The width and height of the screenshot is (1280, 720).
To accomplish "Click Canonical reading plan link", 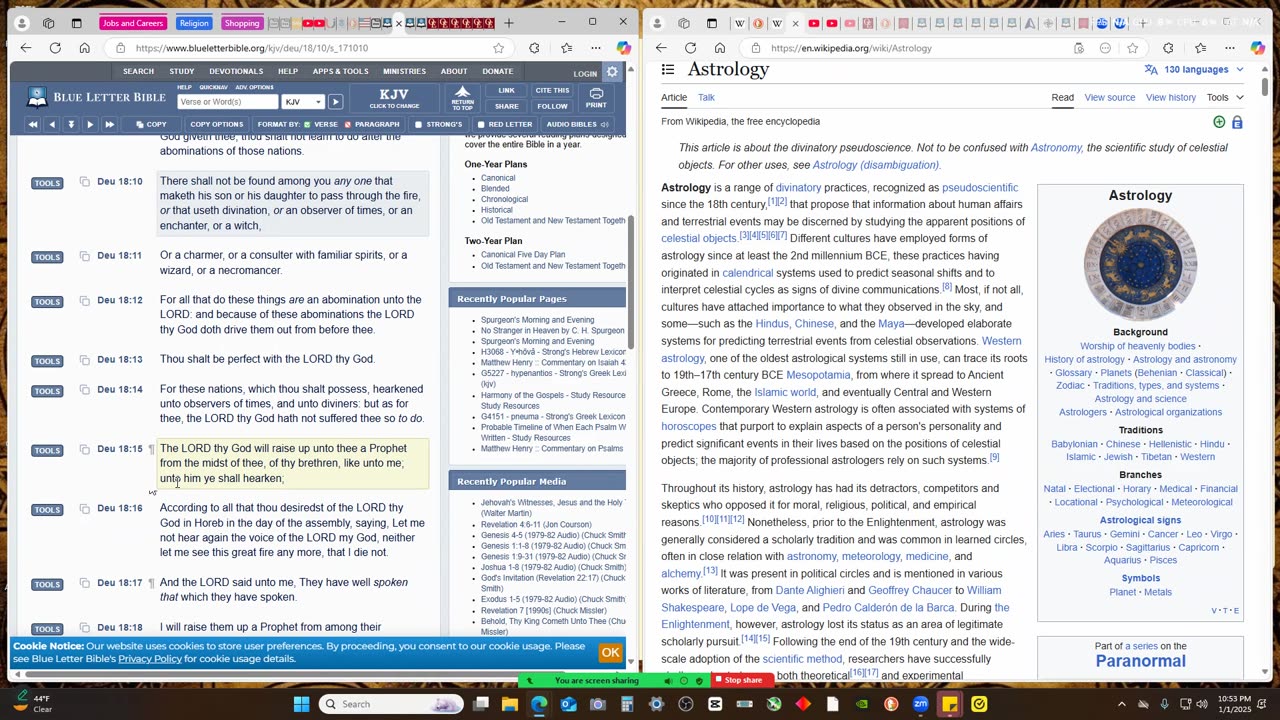I will 498,178.
